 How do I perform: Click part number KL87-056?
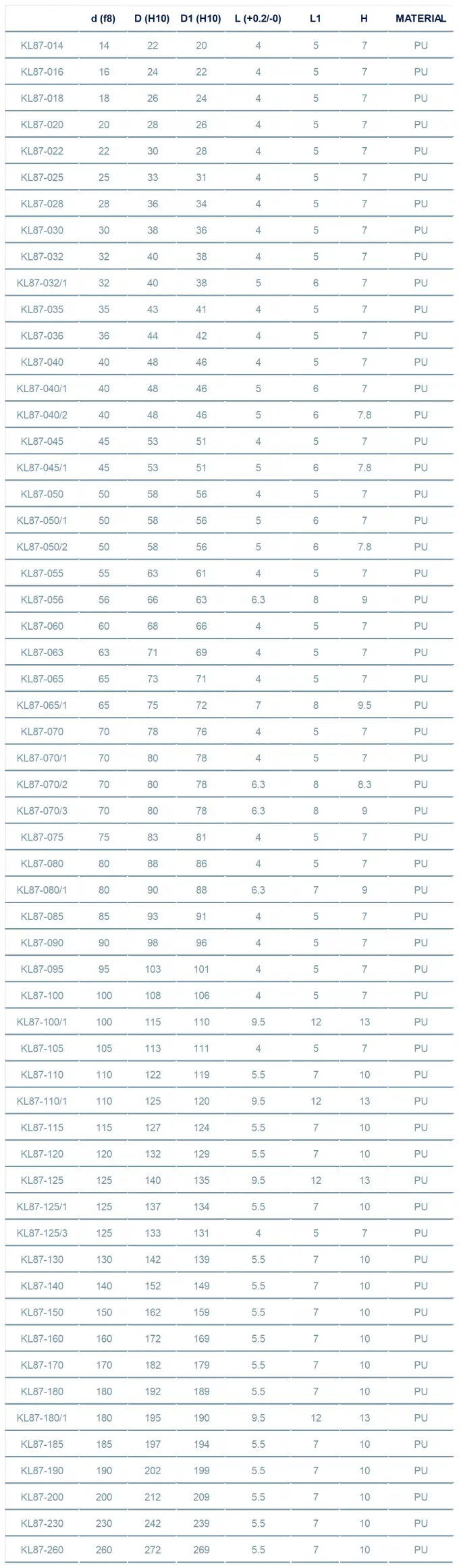tap(42, 599)
